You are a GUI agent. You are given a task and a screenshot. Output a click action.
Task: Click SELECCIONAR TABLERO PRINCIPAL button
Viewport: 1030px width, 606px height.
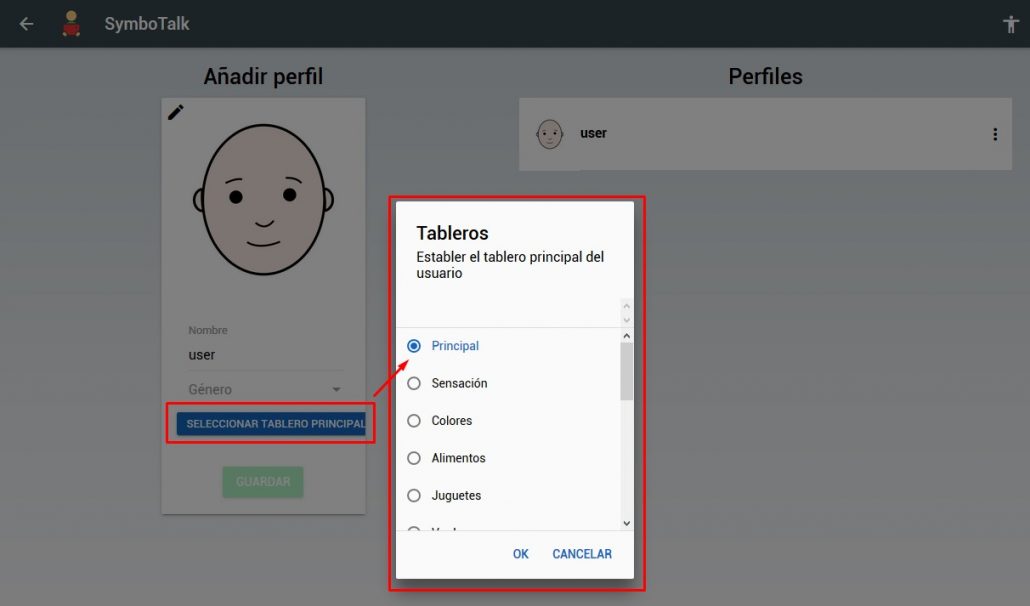272,423
